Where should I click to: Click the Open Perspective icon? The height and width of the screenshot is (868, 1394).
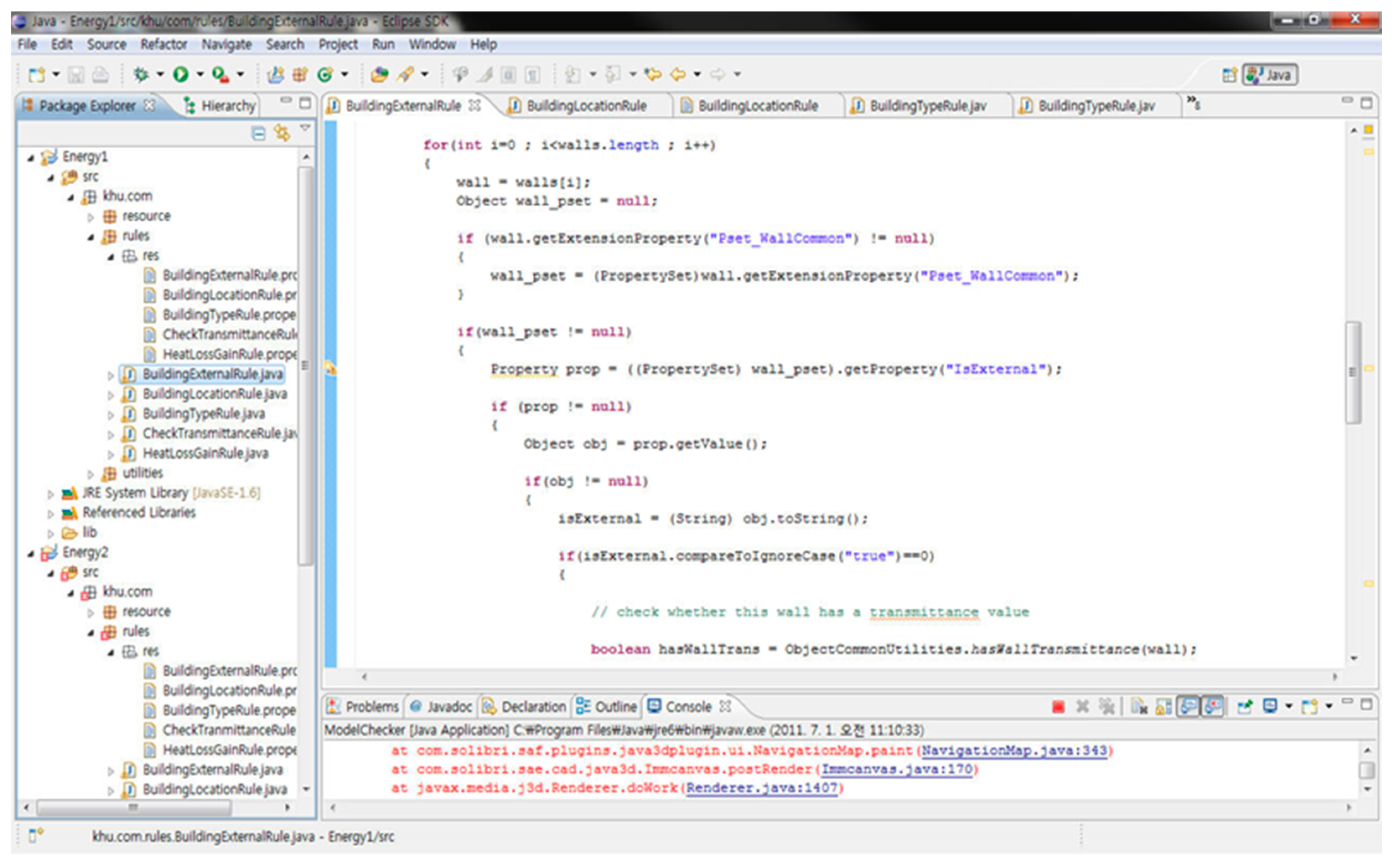tap(1229, 75)
